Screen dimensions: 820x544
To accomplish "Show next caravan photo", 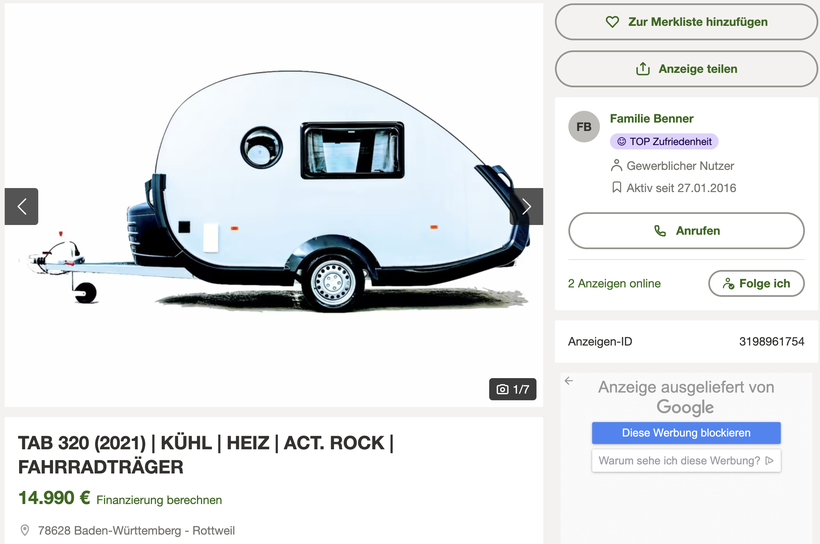I will click(x=526, y=207).
